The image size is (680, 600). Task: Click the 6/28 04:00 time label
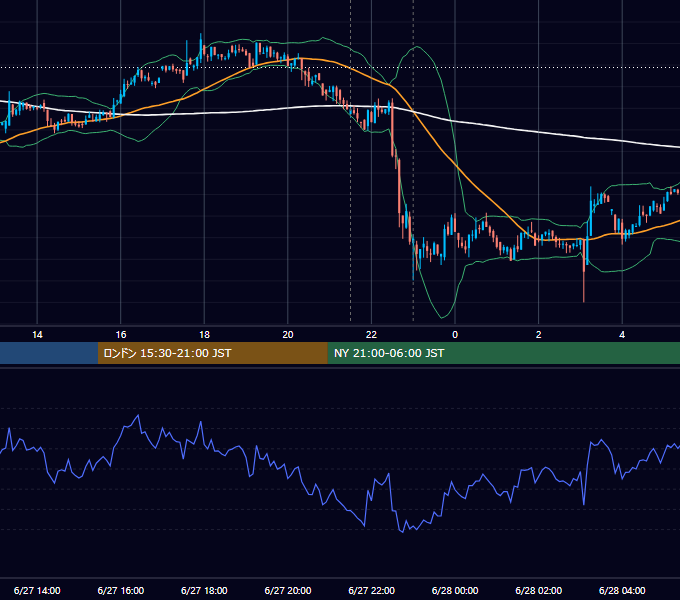(x=622, y=590)
